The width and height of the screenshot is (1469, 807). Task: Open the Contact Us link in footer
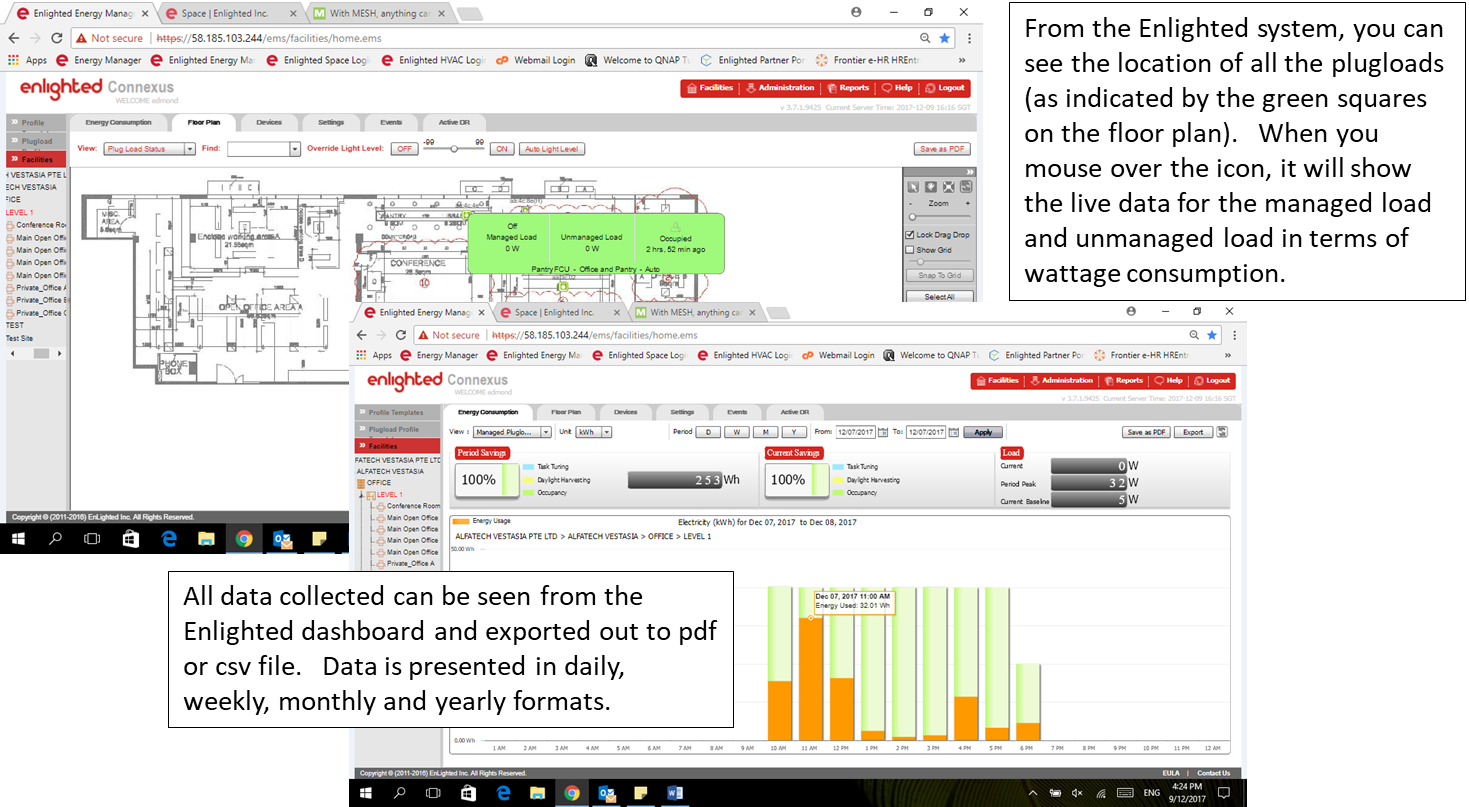[x=1213, y=773]
